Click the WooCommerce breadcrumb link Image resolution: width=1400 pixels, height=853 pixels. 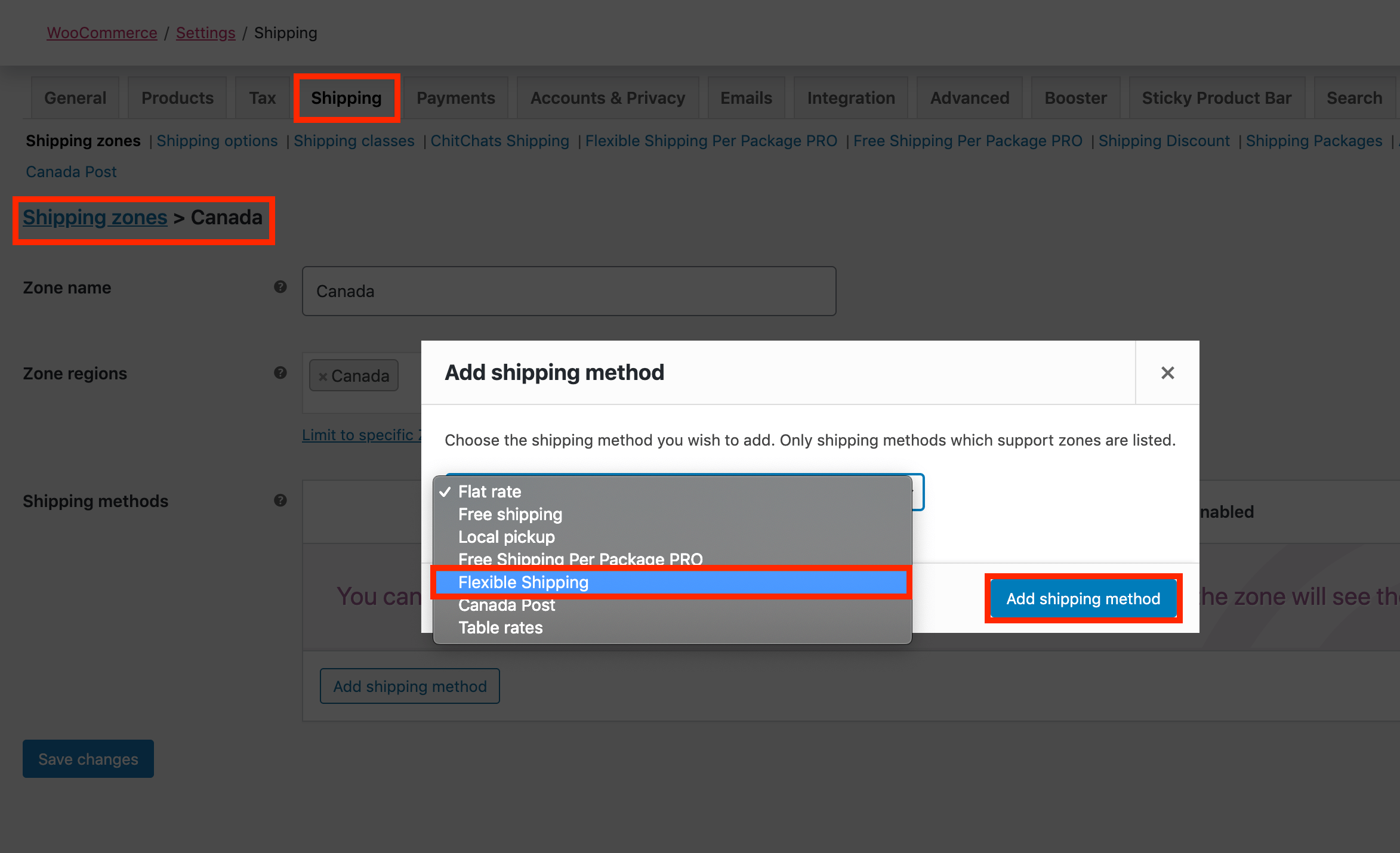click(102, 33)
